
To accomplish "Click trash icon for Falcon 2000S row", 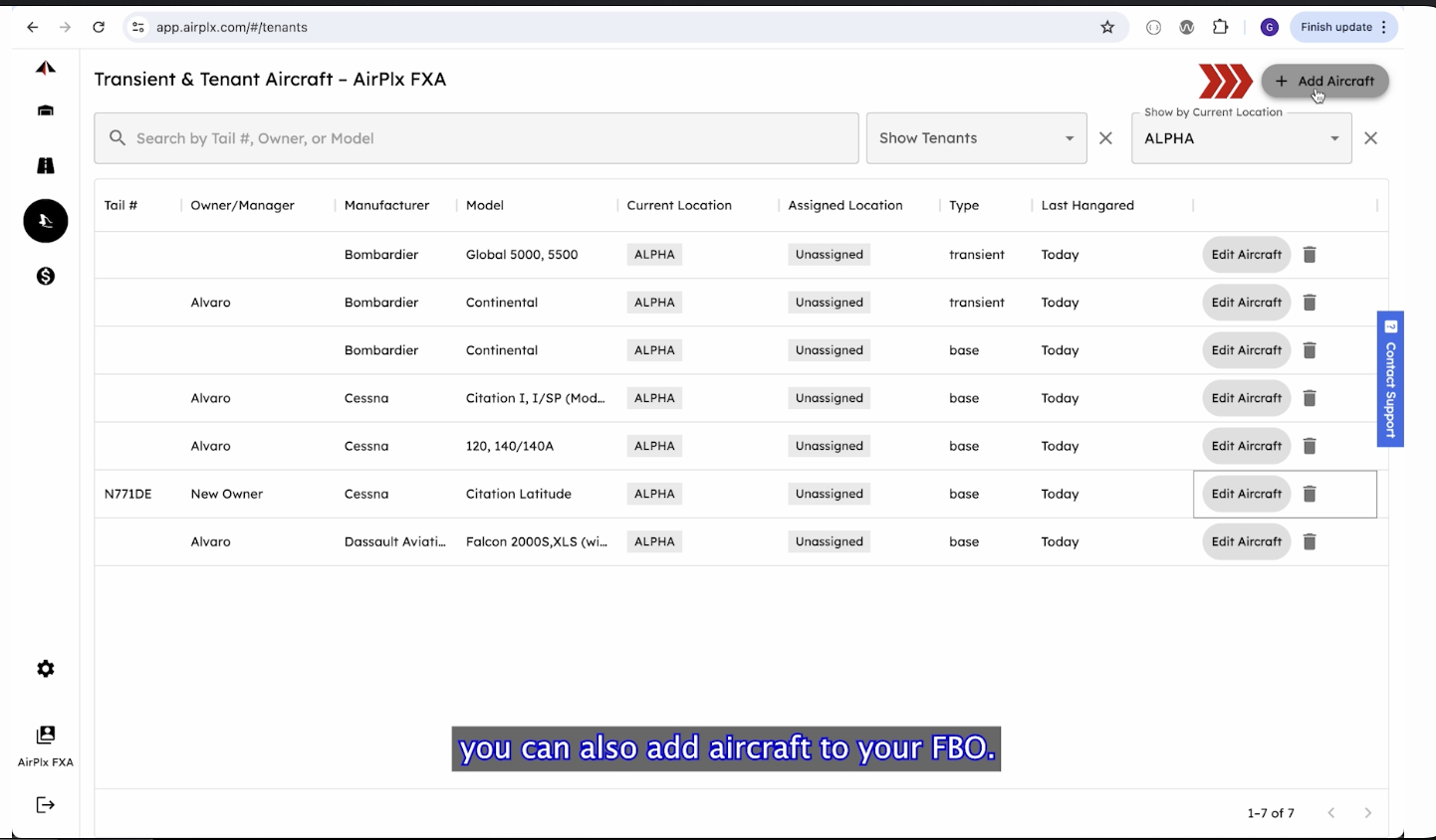I will [x=1310, y=541].
